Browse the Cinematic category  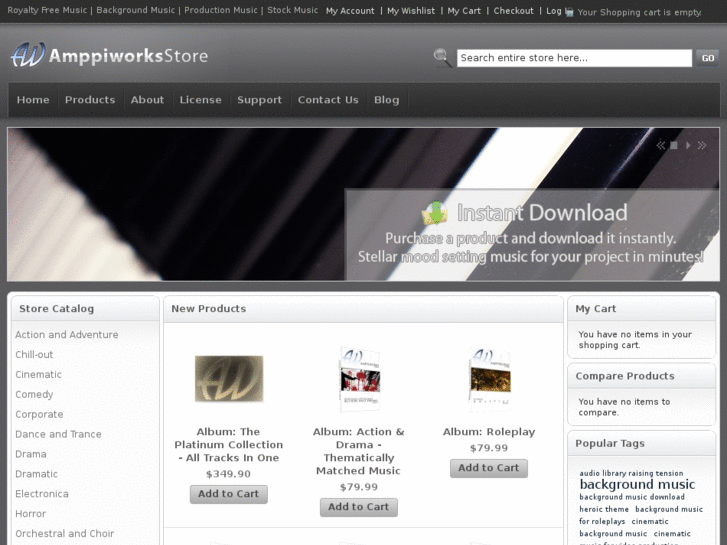(38, 374)
